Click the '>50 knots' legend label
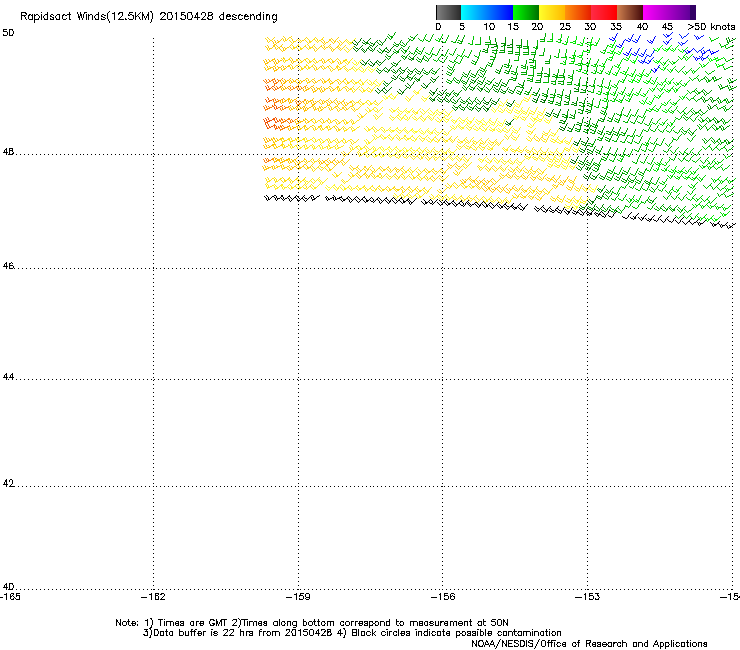This screenshot has height=650, width=740. tap(711, 27)
